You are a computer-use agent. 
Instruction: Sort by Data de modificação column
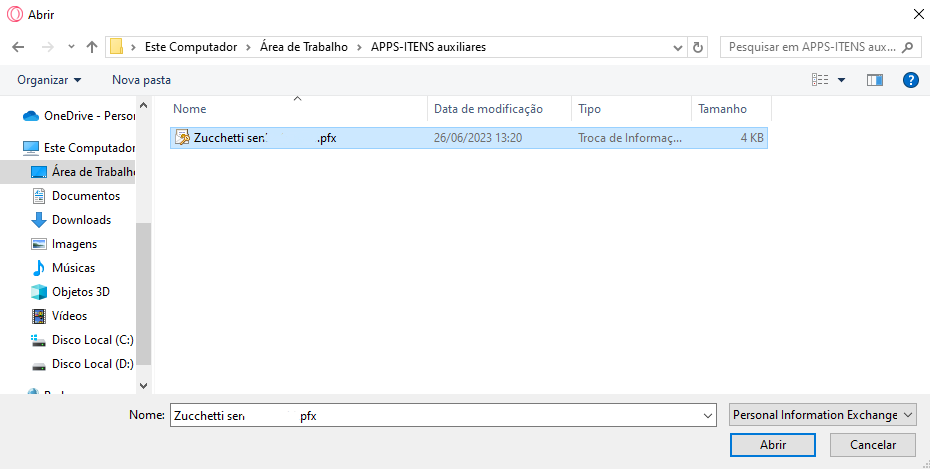(x=488, y=109)
